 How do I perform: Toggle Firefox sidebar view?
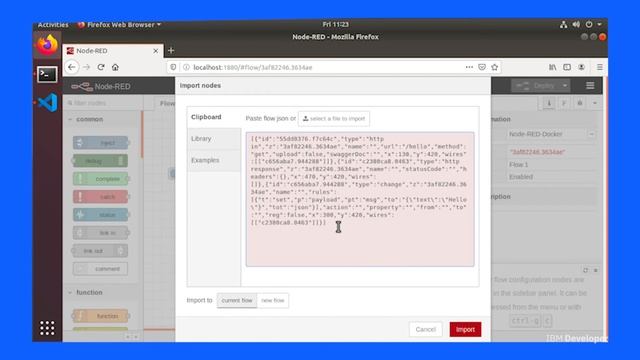[x=567, y=67]
